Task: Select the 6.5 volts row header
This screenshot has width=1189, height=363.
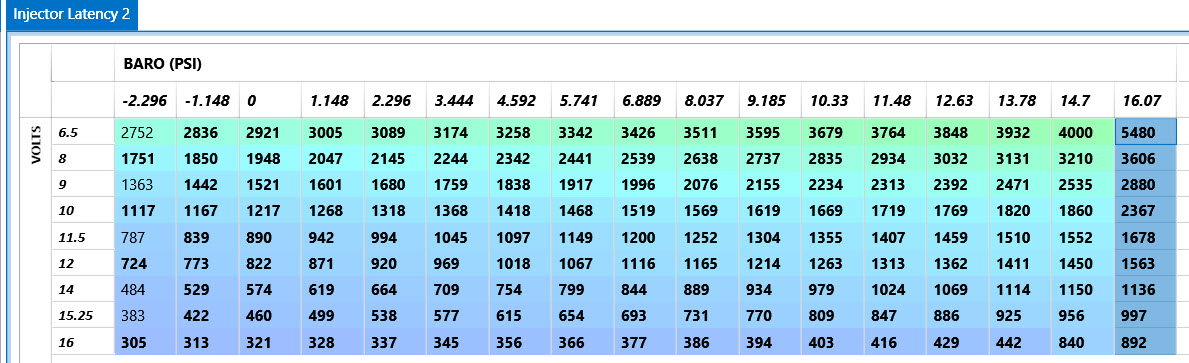Action: [x=83, y=133]
